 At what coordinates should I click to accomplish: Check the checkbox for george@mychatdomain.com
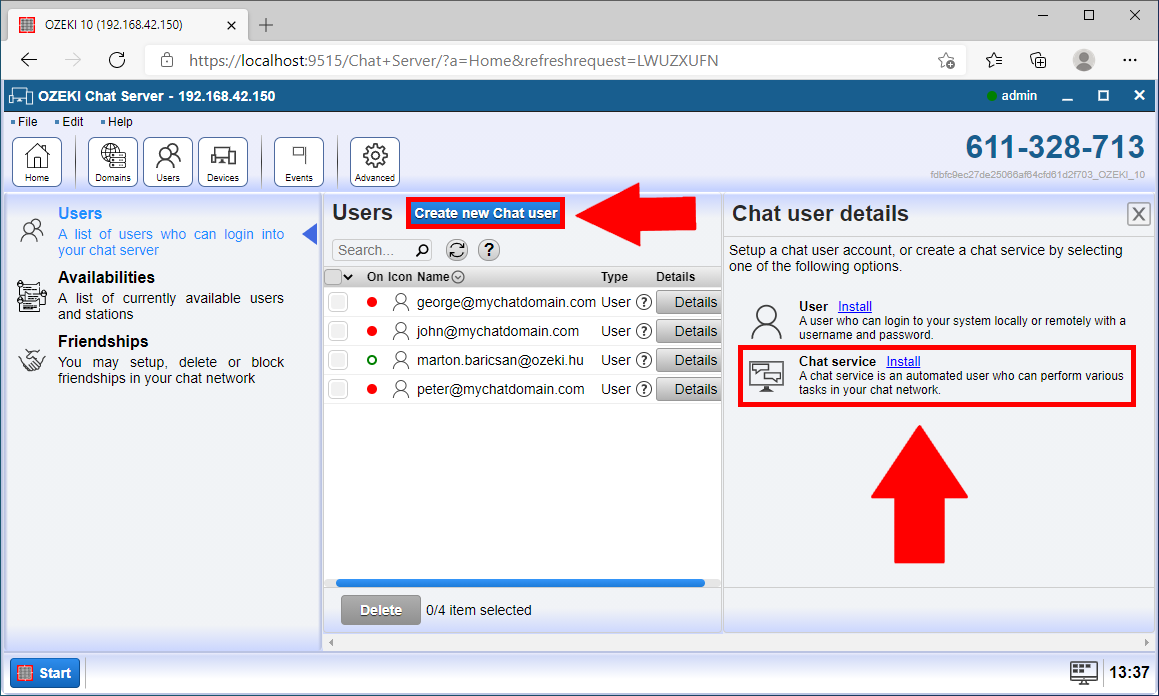[337, 302]
